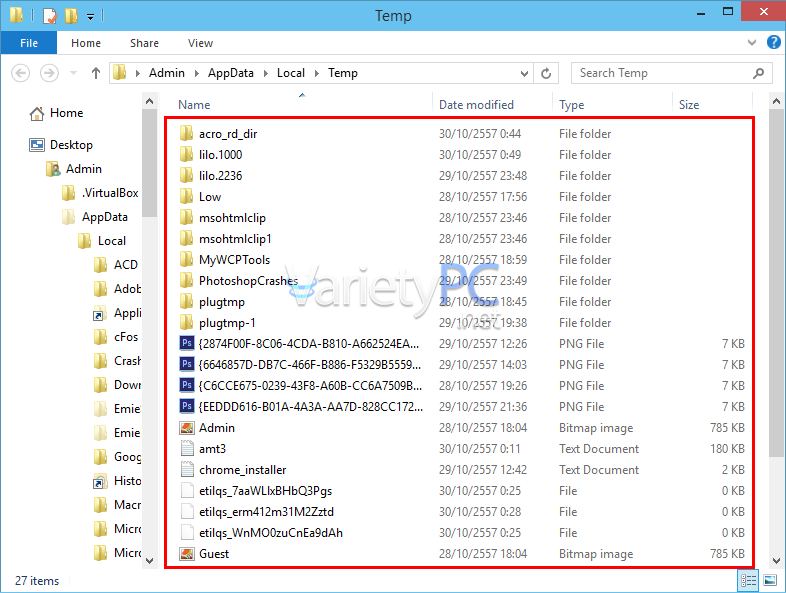Select the msohtmlclip folder

pyautogui.click(x=222, y=218)
